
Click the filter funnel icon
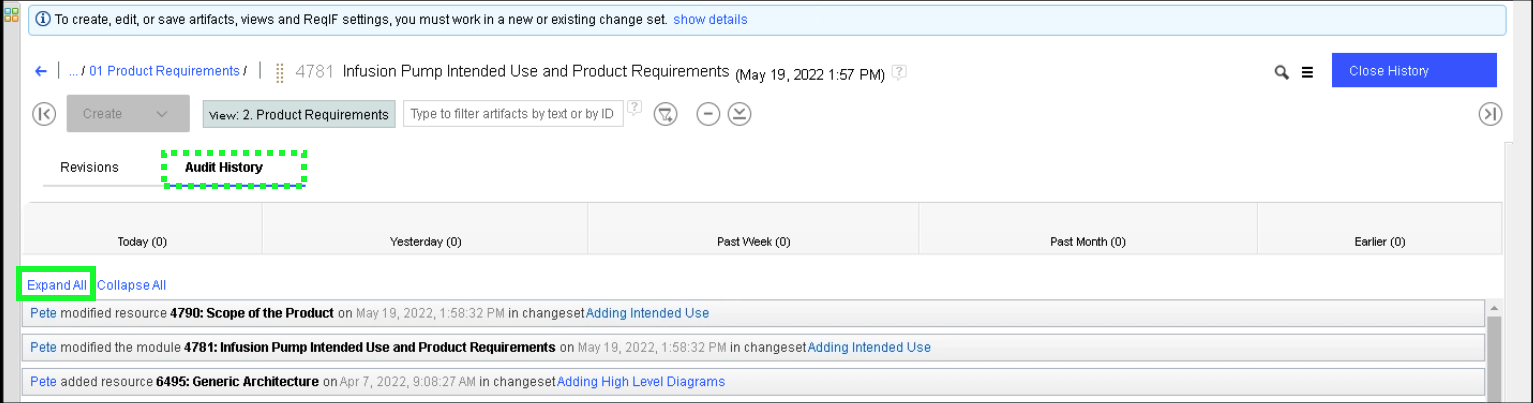[665, 114]
